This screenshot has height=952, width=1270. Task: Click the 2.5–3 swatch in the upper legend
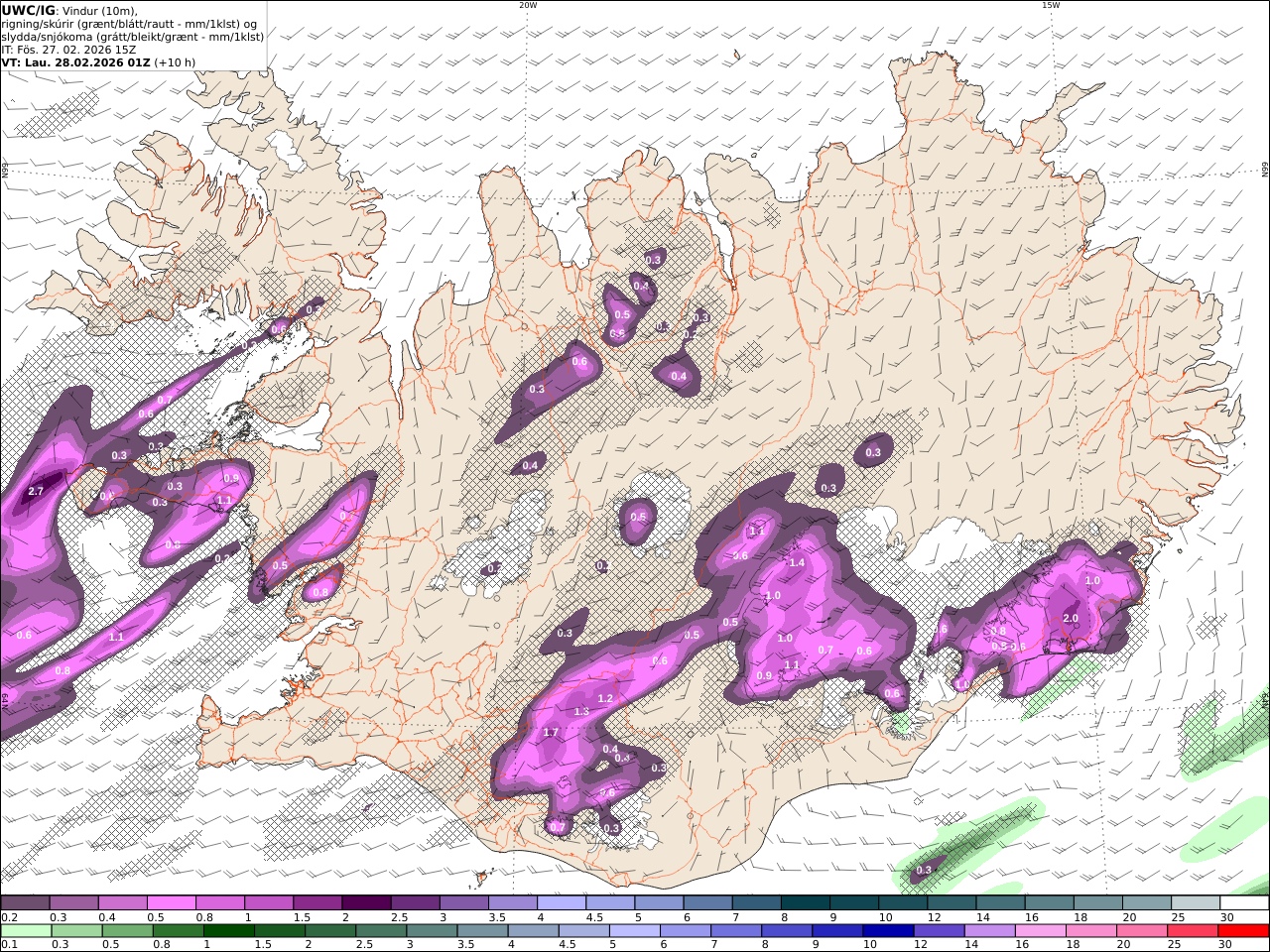(x=415, y=903)
